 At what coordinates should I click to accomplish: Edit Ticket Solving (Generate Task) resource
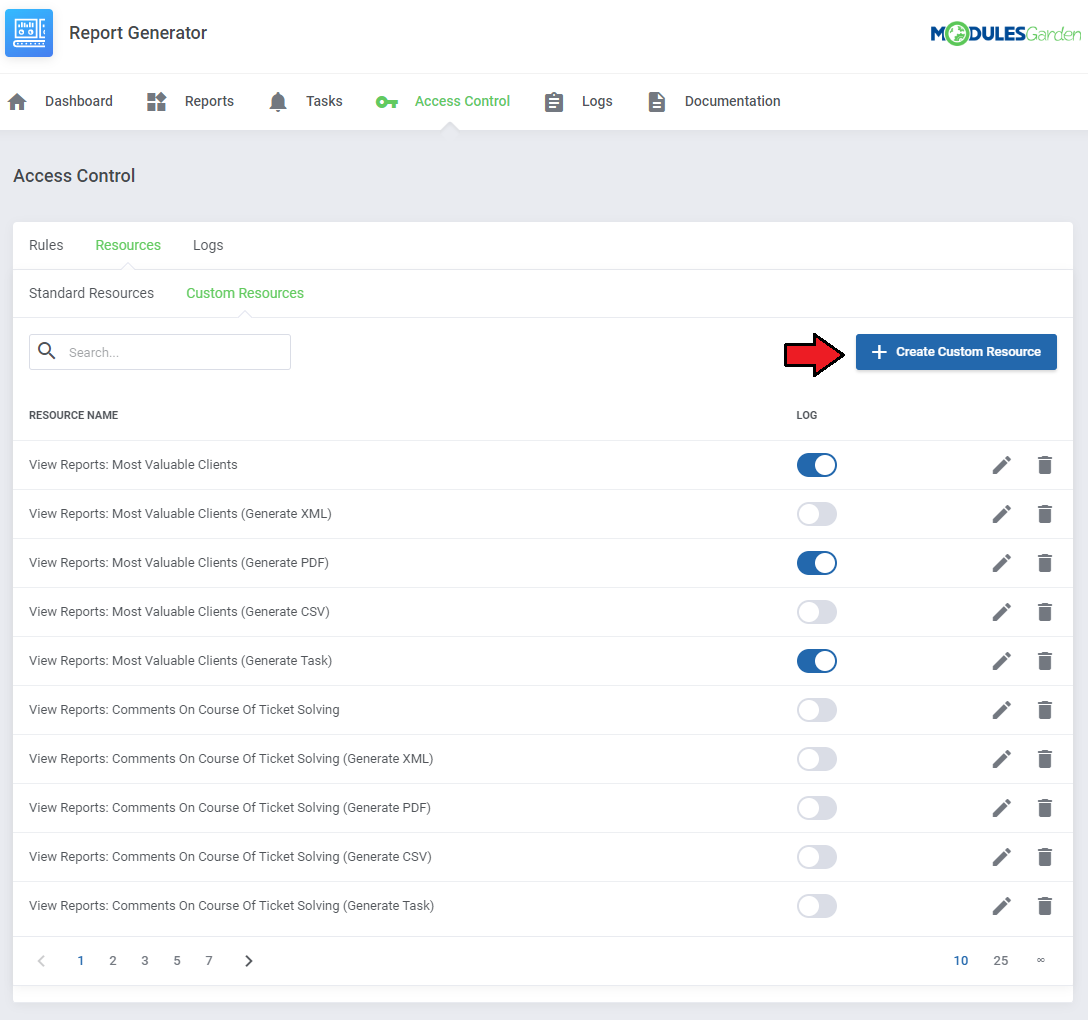click(x=1001, y=906)
